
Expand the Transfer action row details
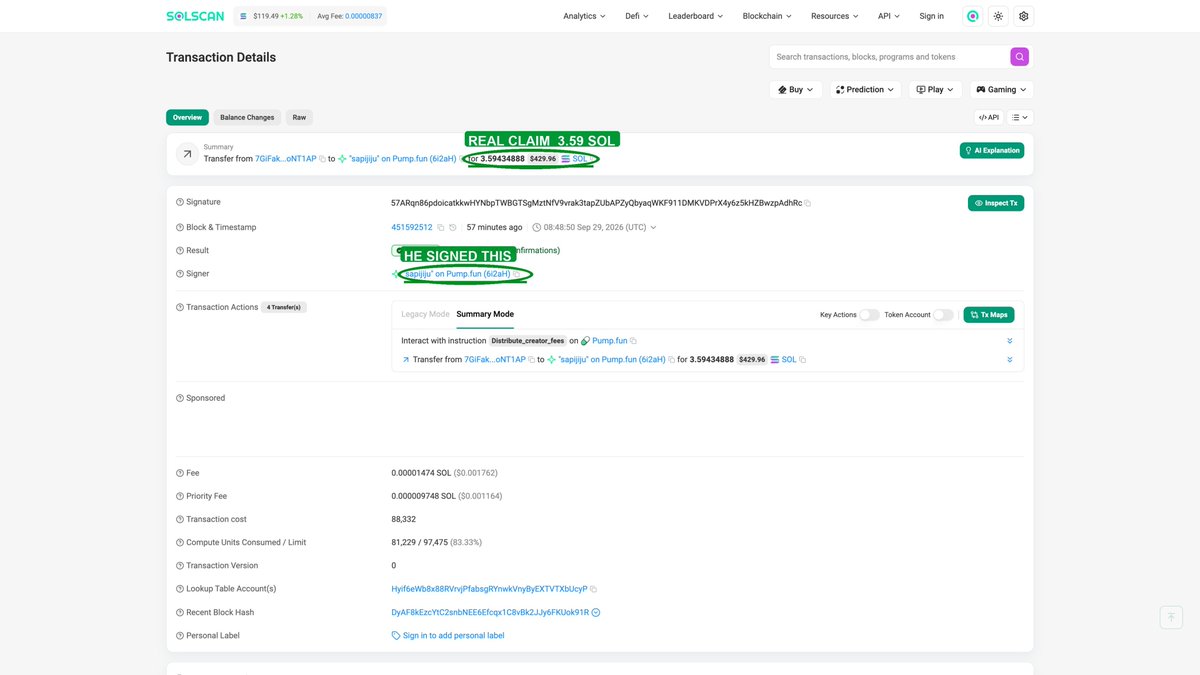click(x=1010, y=360)
